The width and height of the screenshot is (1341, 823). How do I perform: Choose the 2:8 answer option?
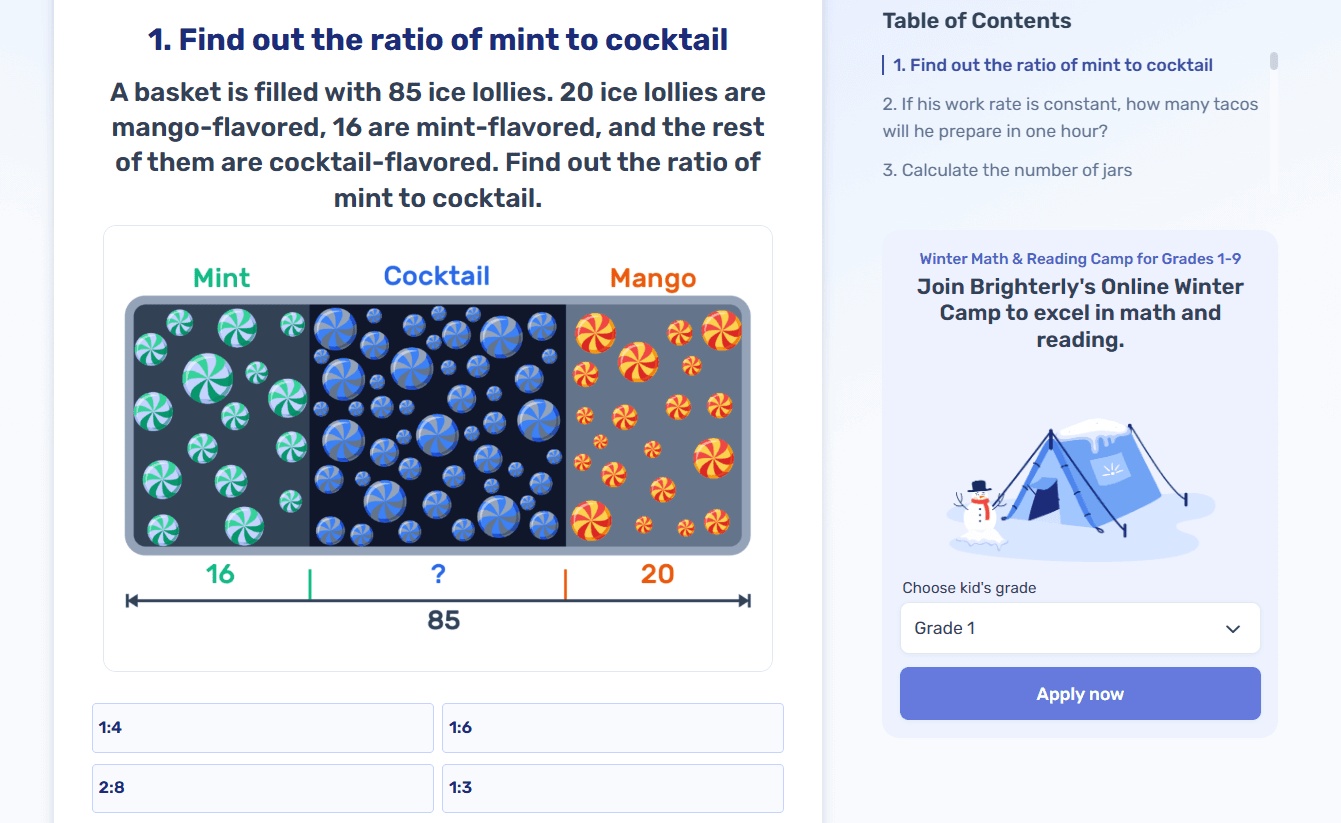click(x=262, y=788)
